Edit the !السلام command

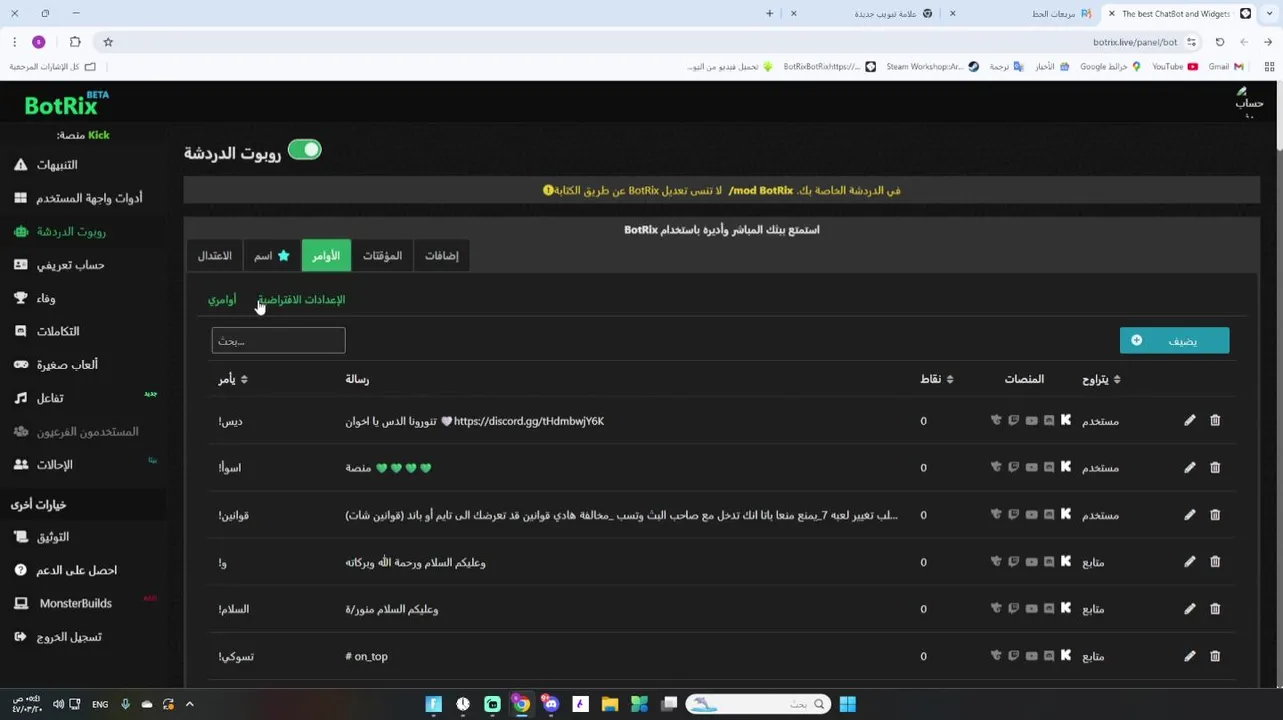pos(1189,608)
